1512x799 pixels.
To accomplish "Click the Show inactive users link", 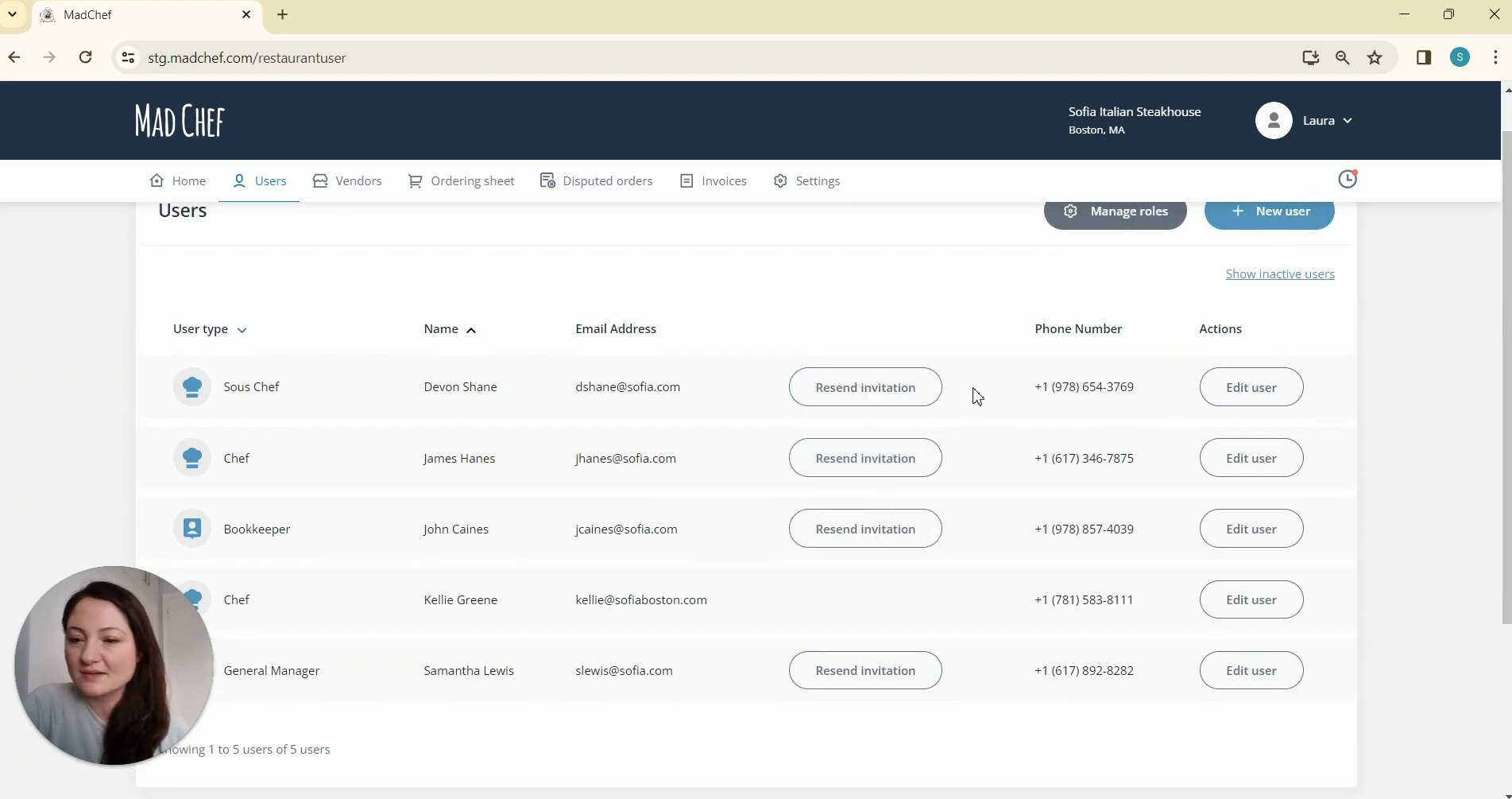I will pos(1280,274).
